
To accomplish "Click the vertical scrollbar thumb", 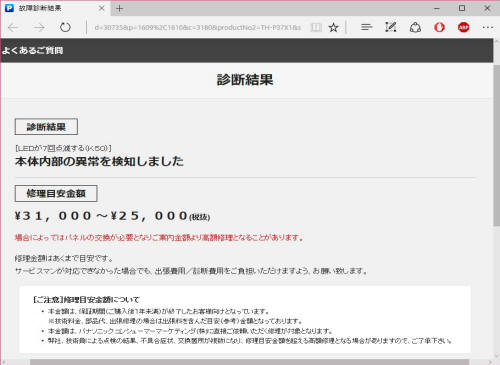I will tap(497, 145).
